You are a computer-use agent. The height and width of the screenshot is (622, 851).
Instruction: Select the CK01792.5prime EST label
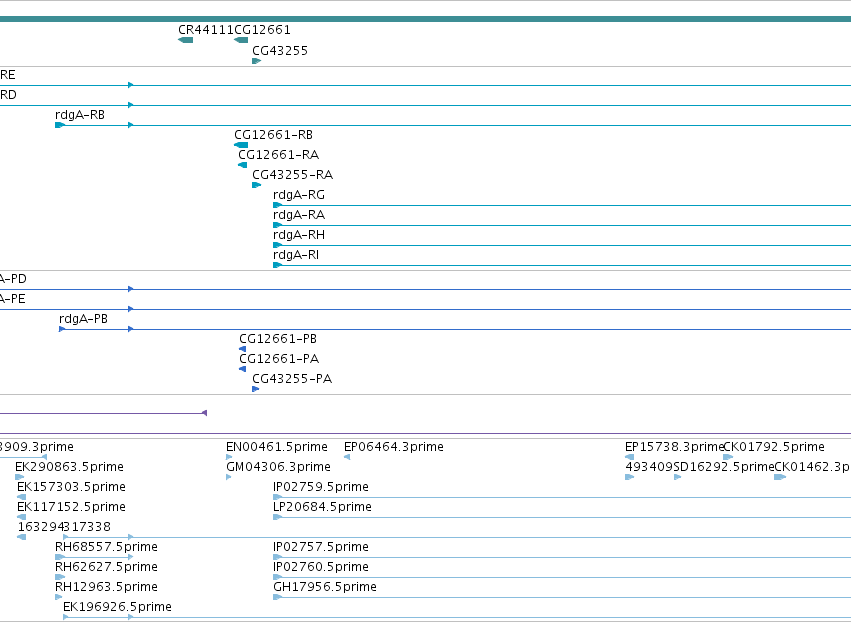[774, 447]
